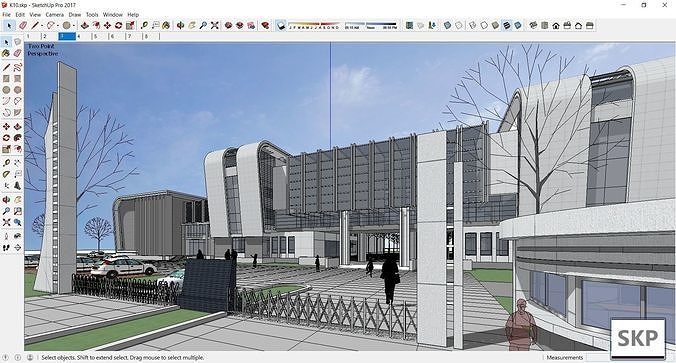
Task: Select the Eraser tool in the top toolbar
Action: coord(22,26)
